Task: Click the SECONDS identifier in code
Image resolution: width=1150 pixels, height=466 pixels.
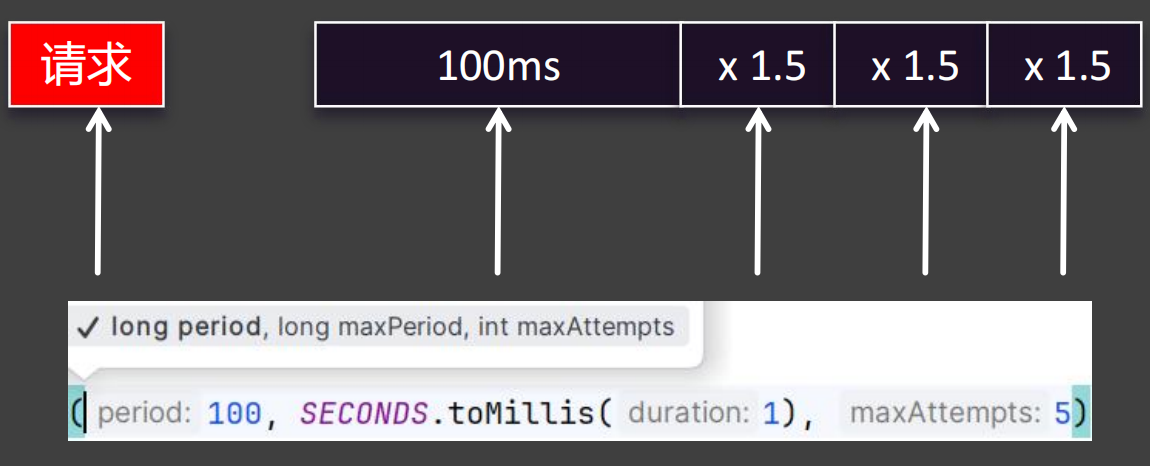Action: [364, 415]
